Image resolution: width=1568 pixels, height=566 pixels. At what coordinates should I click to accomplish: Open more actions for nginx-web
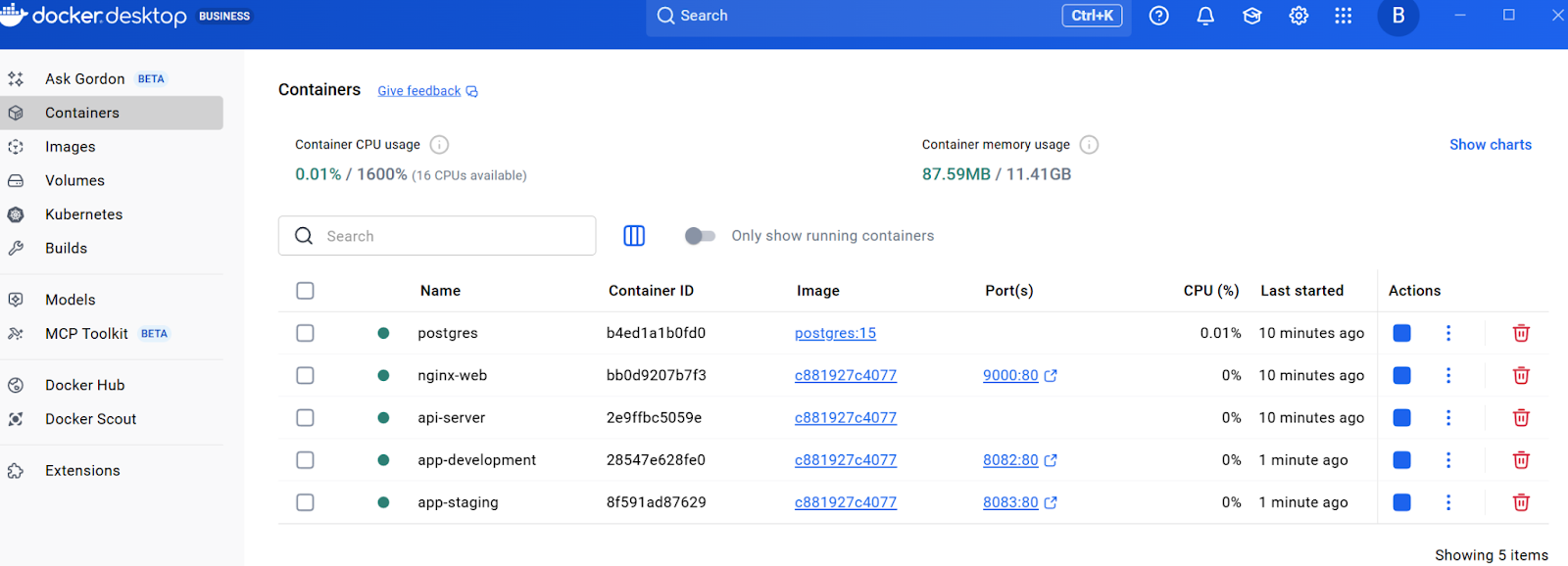coord(1448,375)
